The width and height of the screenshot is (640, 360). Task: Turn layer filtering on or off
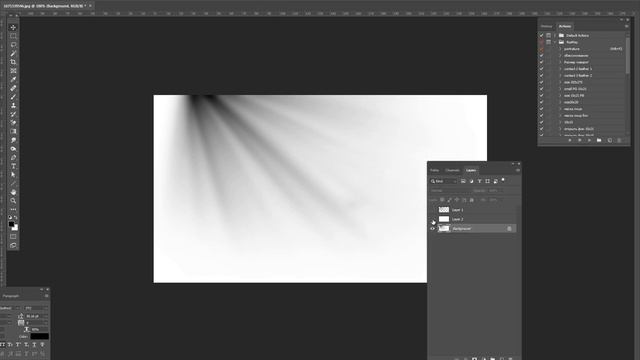503,180
